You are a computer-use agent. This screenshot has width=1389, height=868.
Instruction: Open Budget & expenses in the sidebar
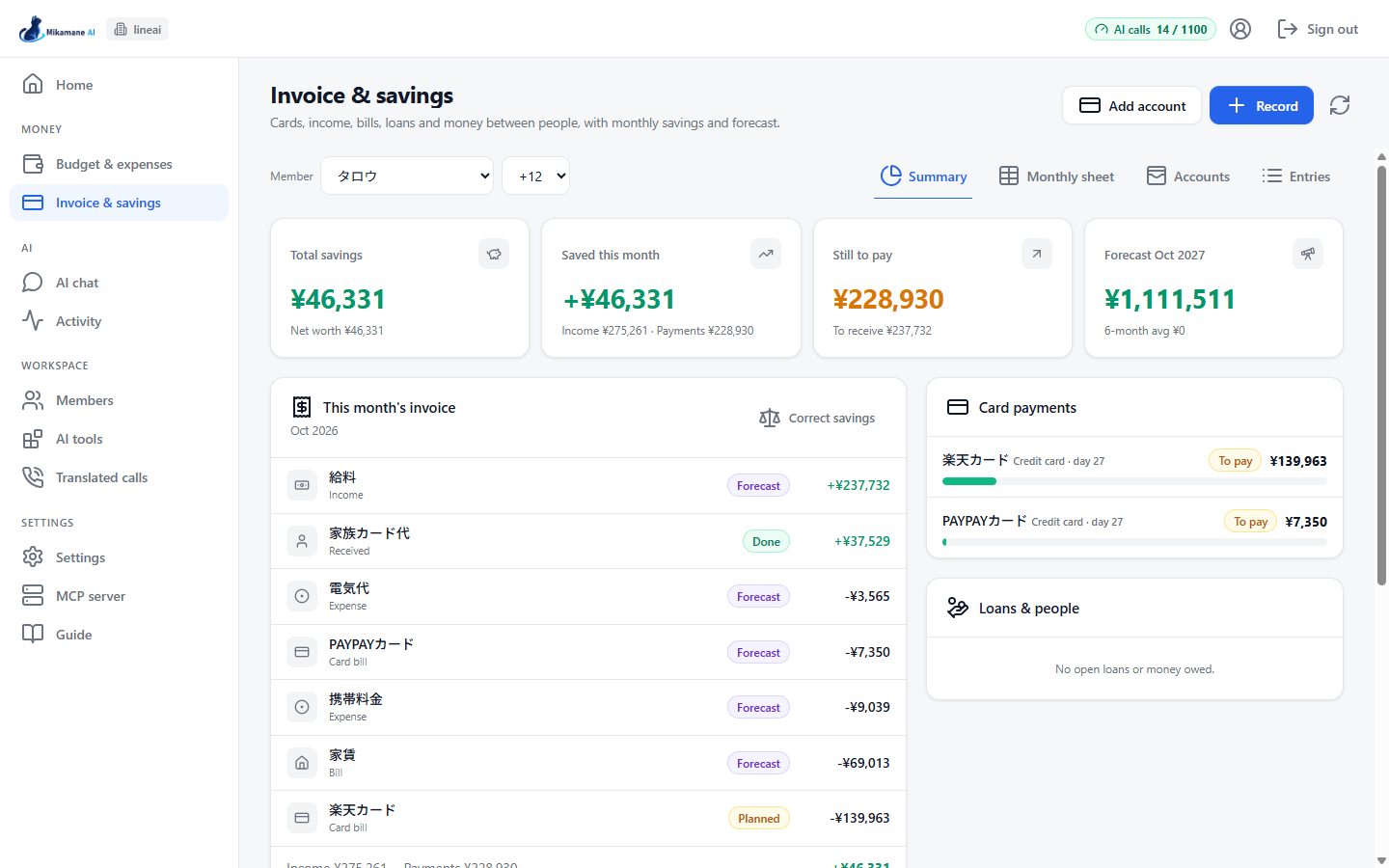(x=119, y=164)
